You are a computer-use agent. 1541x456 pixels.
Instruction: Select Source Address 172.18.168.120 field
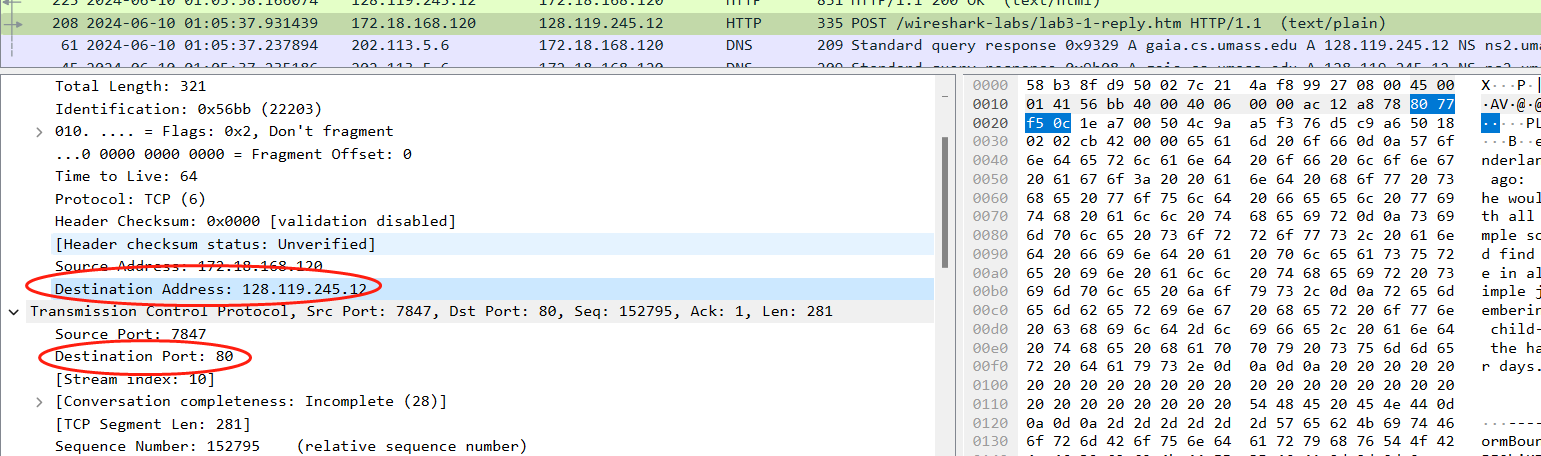pyautogui.click(x=188, y=266)
